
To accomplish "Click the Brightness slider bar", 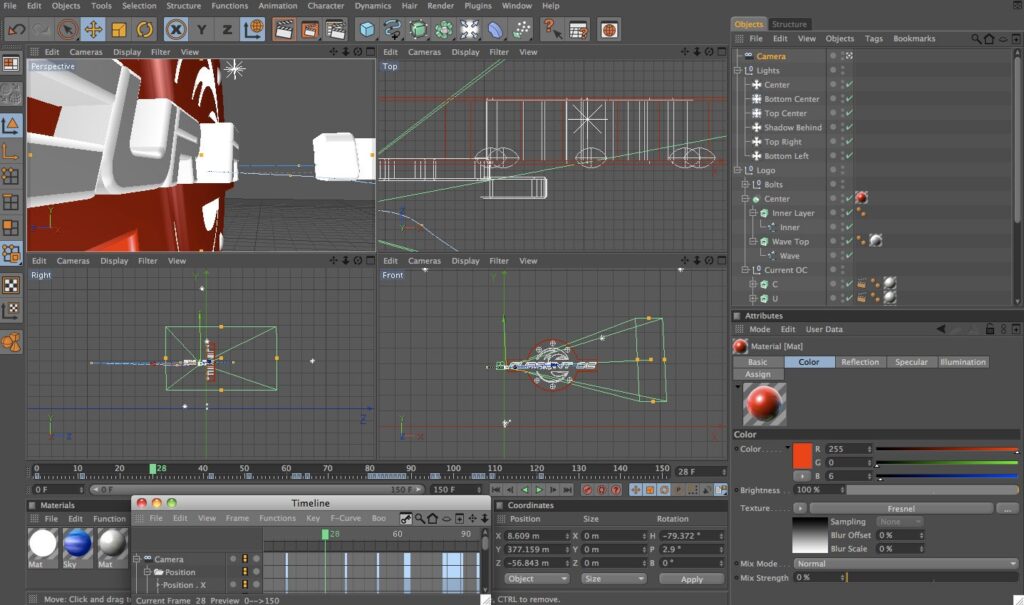I will coord(933,490).
